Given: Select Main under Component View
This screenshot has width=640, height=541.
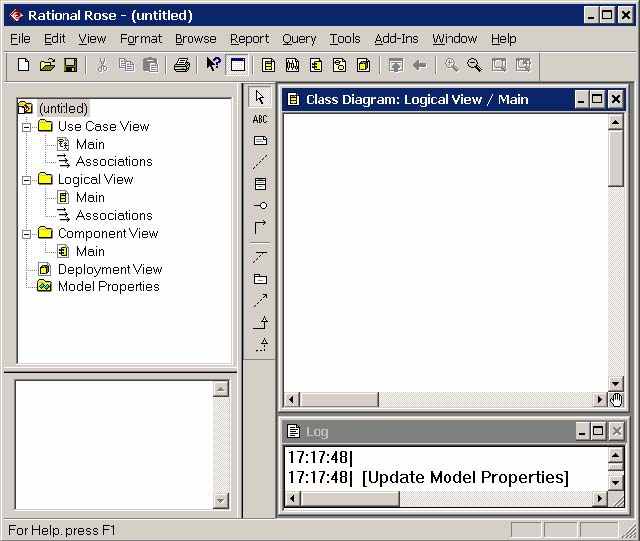Looking at the screenshot, I should tap(90, 251).
